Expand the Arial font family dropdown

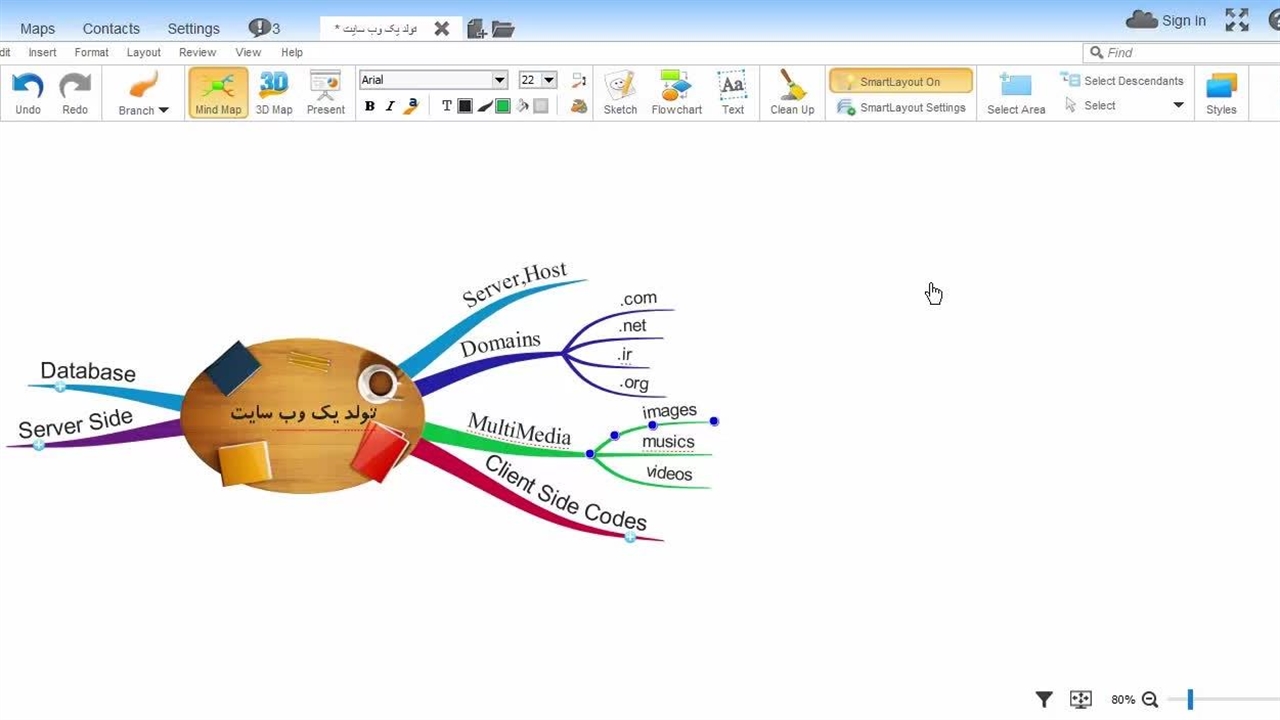coord(499,80)
